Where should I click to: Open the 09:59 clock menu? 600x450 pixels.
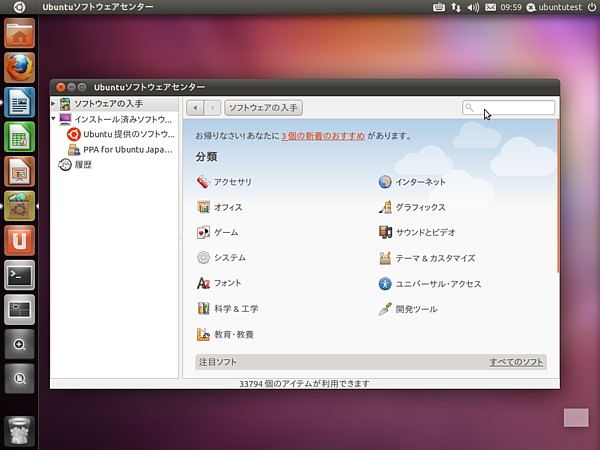[511, 7]
